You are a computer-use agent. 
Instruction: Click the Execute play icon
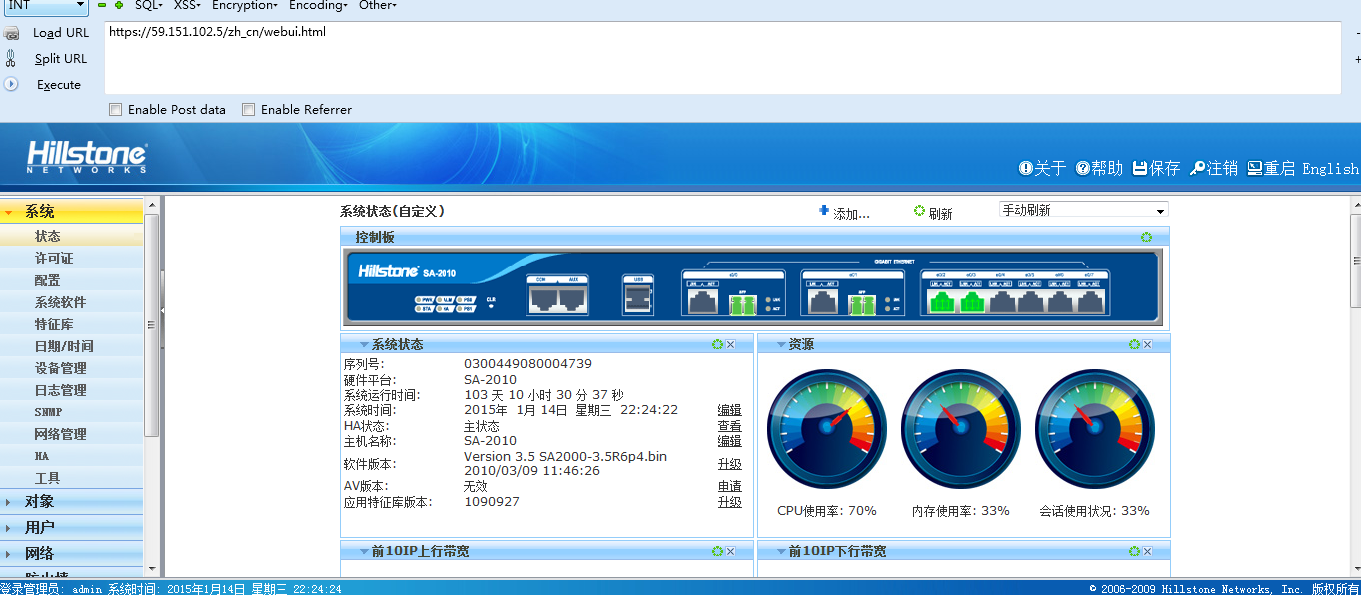click(x=12, y=84)
